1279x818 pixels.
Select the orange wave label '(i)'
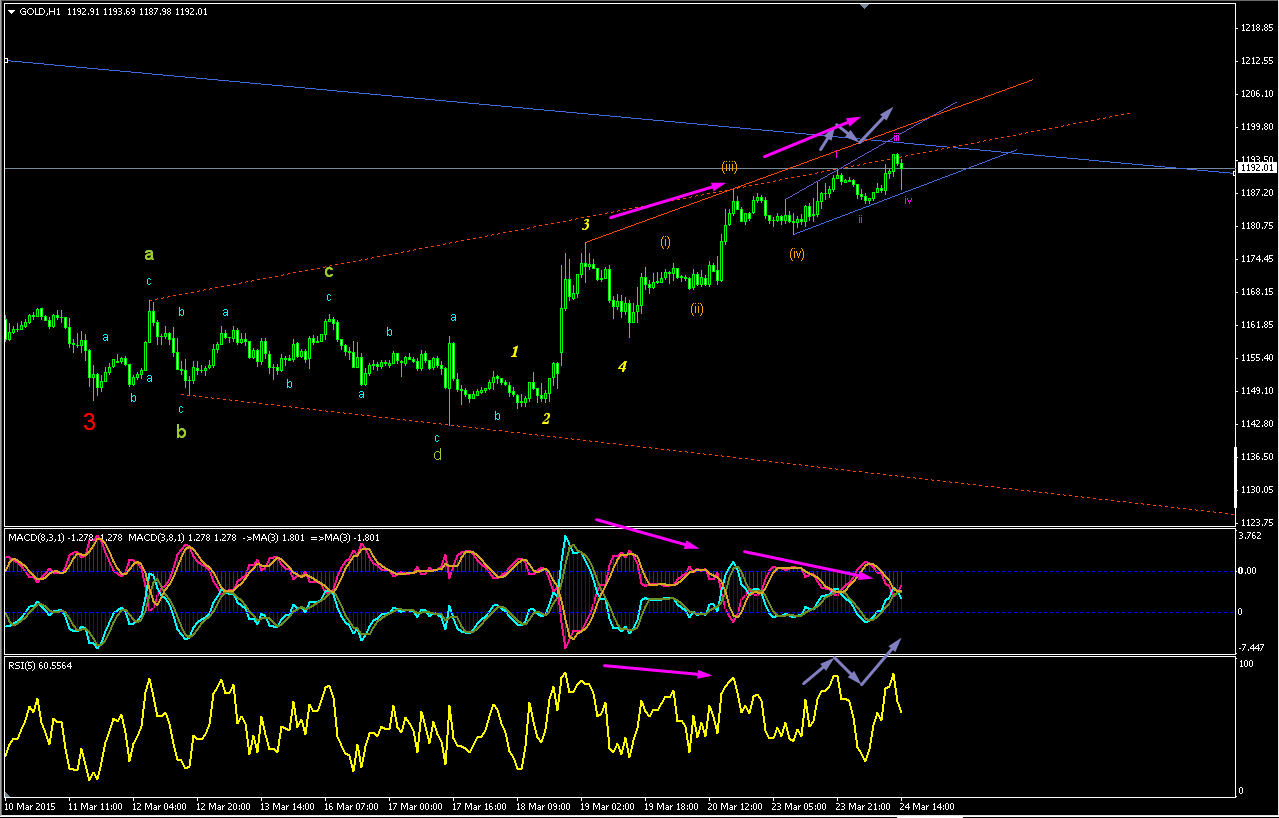pos(665,242)
